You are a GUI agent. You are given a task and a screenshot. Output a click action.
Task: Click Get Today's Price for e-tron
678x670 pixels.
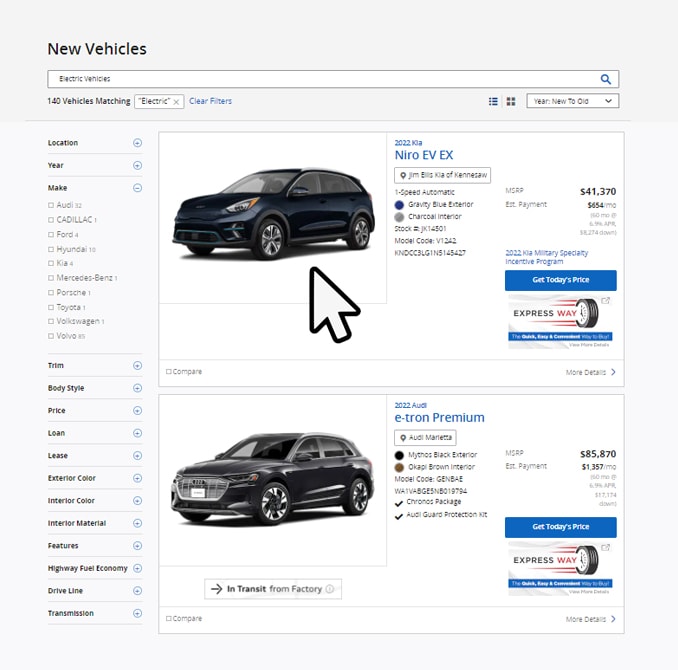pyautogui.click(x=561, y=527)
